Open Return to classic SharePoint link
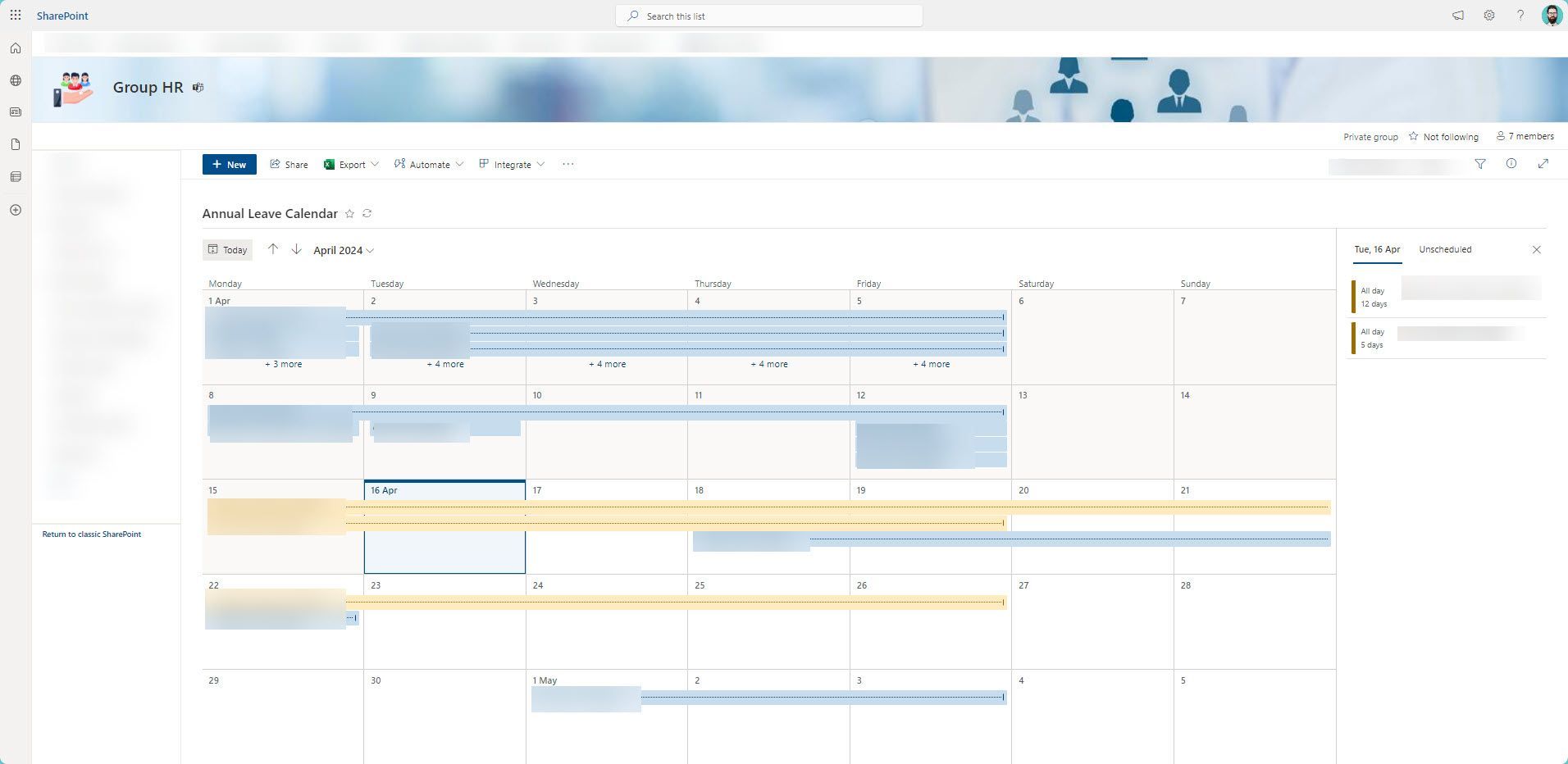Viewport: 1568px width, 764px height. [92, 534]
